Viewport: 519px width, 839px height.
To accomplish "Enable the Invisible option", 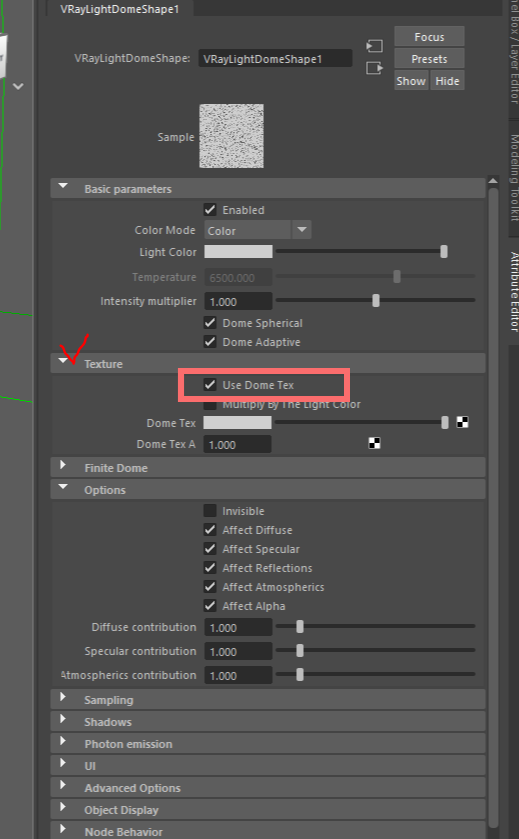I will pyautogui.click(x=210, y=510).
